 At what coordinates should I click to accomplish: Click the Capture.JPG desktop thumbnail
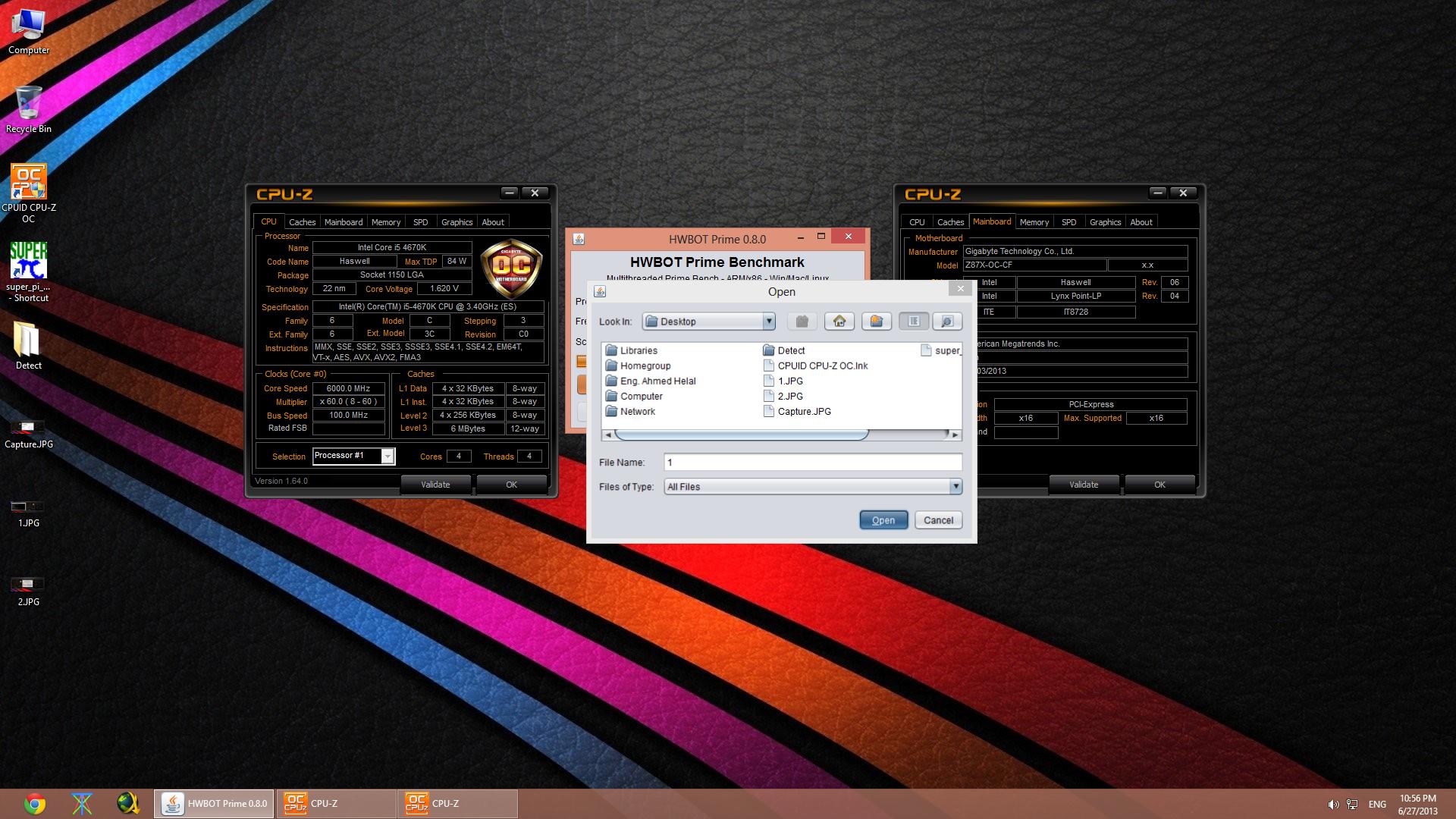[29, 435]
